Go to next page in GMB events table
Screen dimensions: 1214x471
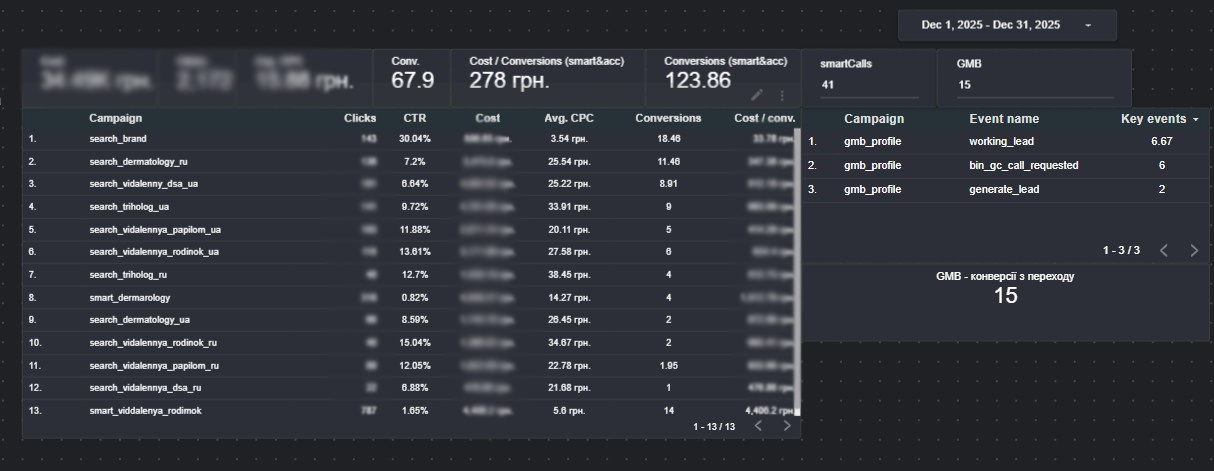(x=1193, y=250)
